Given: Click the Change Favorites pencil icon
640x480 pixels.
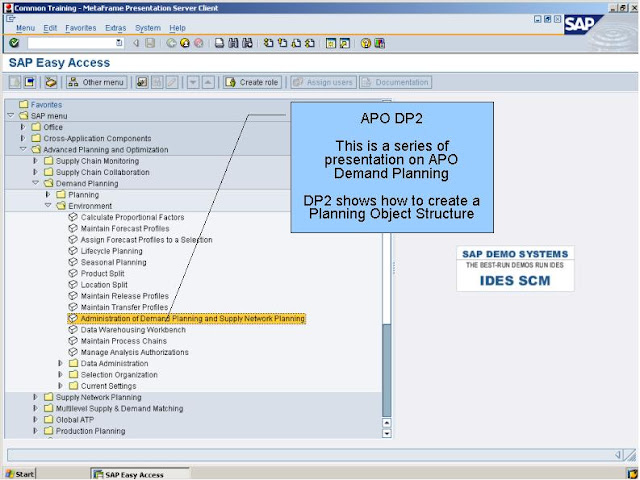Looking at the screenshot, I should tap(172, 82).
